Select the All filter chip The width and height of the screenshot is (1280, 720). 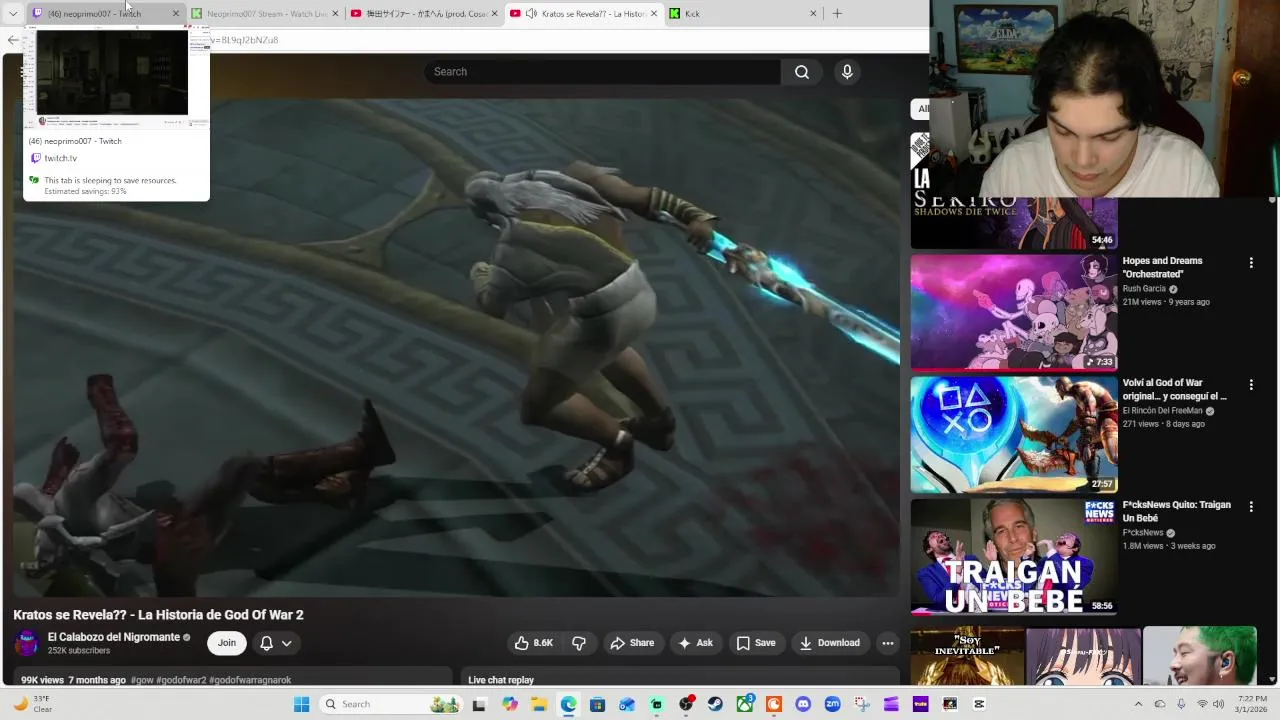(x=922, y=109)
